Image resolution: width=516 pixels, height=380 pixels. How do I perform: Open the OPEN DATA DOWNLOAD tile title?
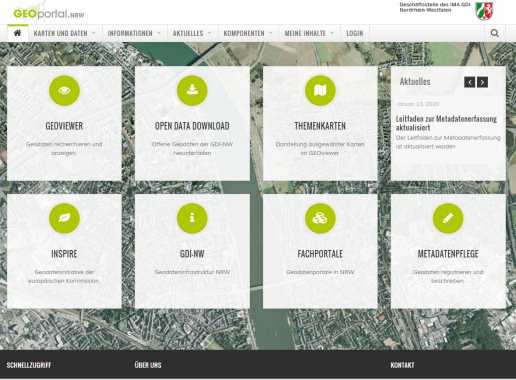[x=192, y=126]
